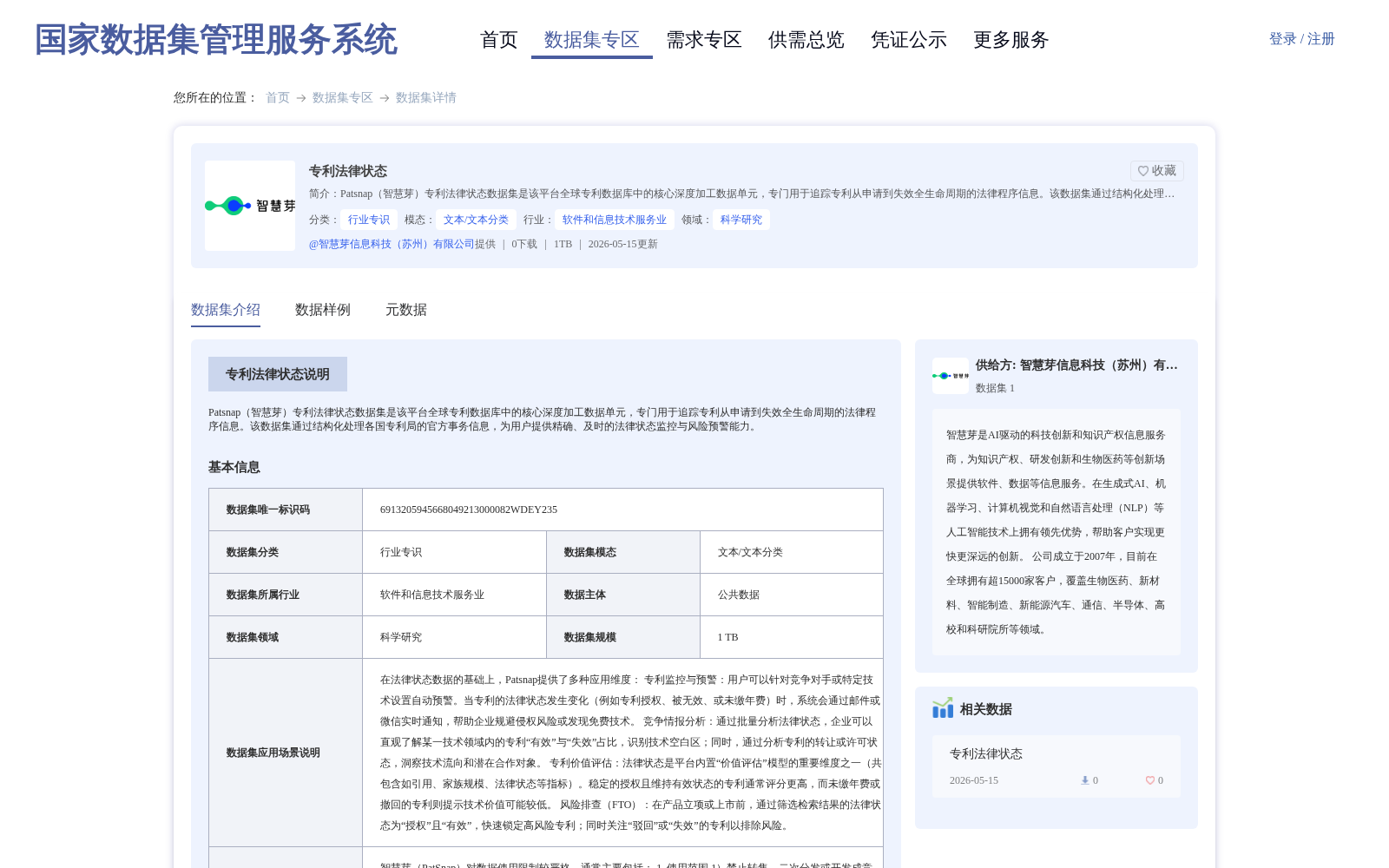Click the 相关数据 chart icon

pos(943,708)
